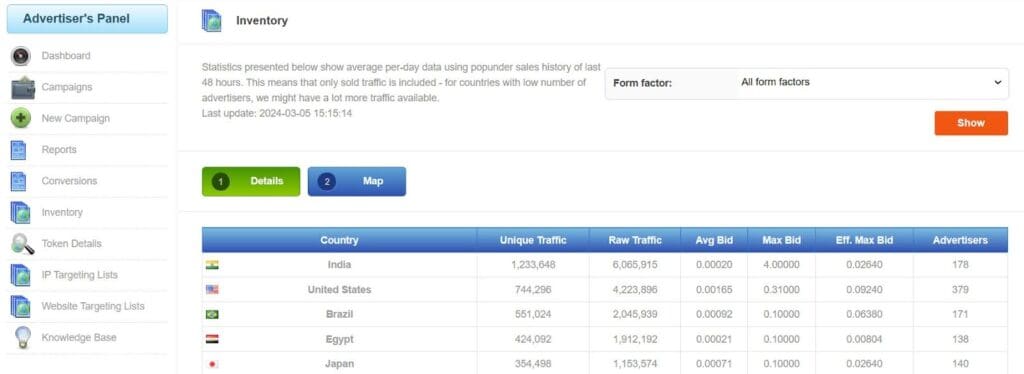Screen dimensions: 1024x374
Task: Open IP Targeting Lists page
Action: (x=80, y=275)
